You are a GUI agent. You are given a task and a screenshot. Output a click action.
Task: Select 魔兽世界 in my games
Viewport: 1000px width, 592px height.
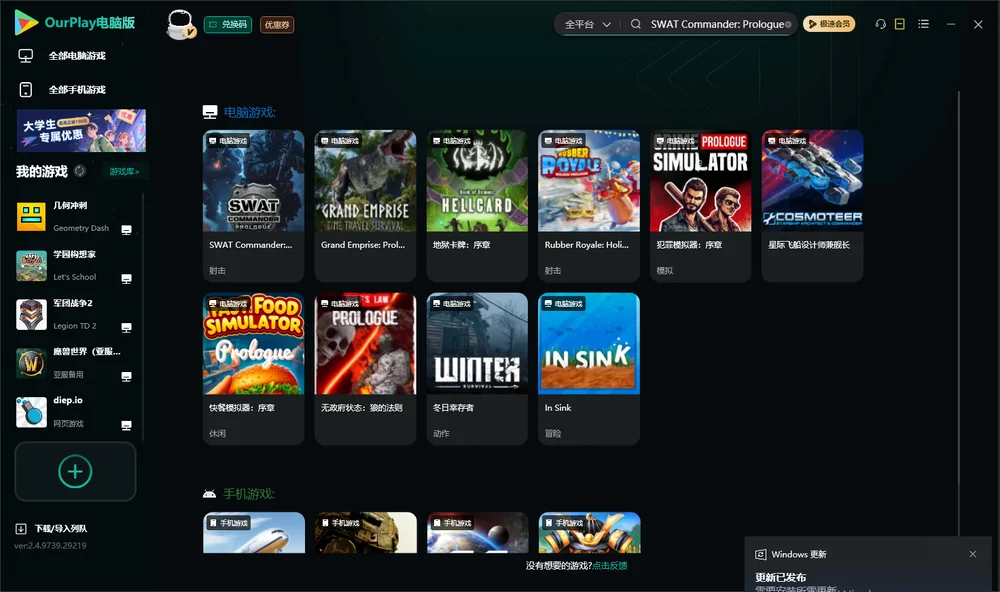click(x=75, y=363)
